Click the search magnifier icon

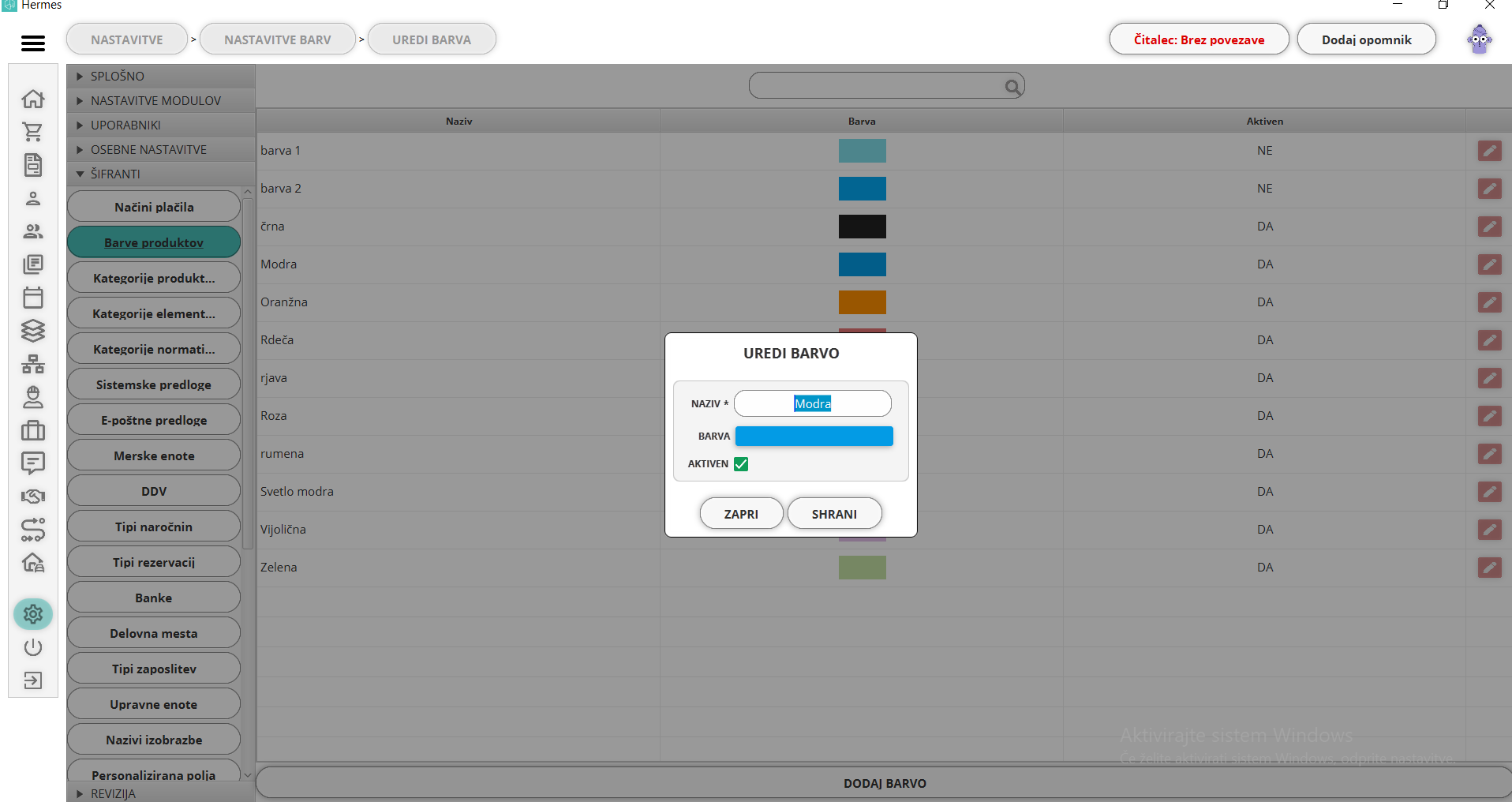coord(1012,87)
